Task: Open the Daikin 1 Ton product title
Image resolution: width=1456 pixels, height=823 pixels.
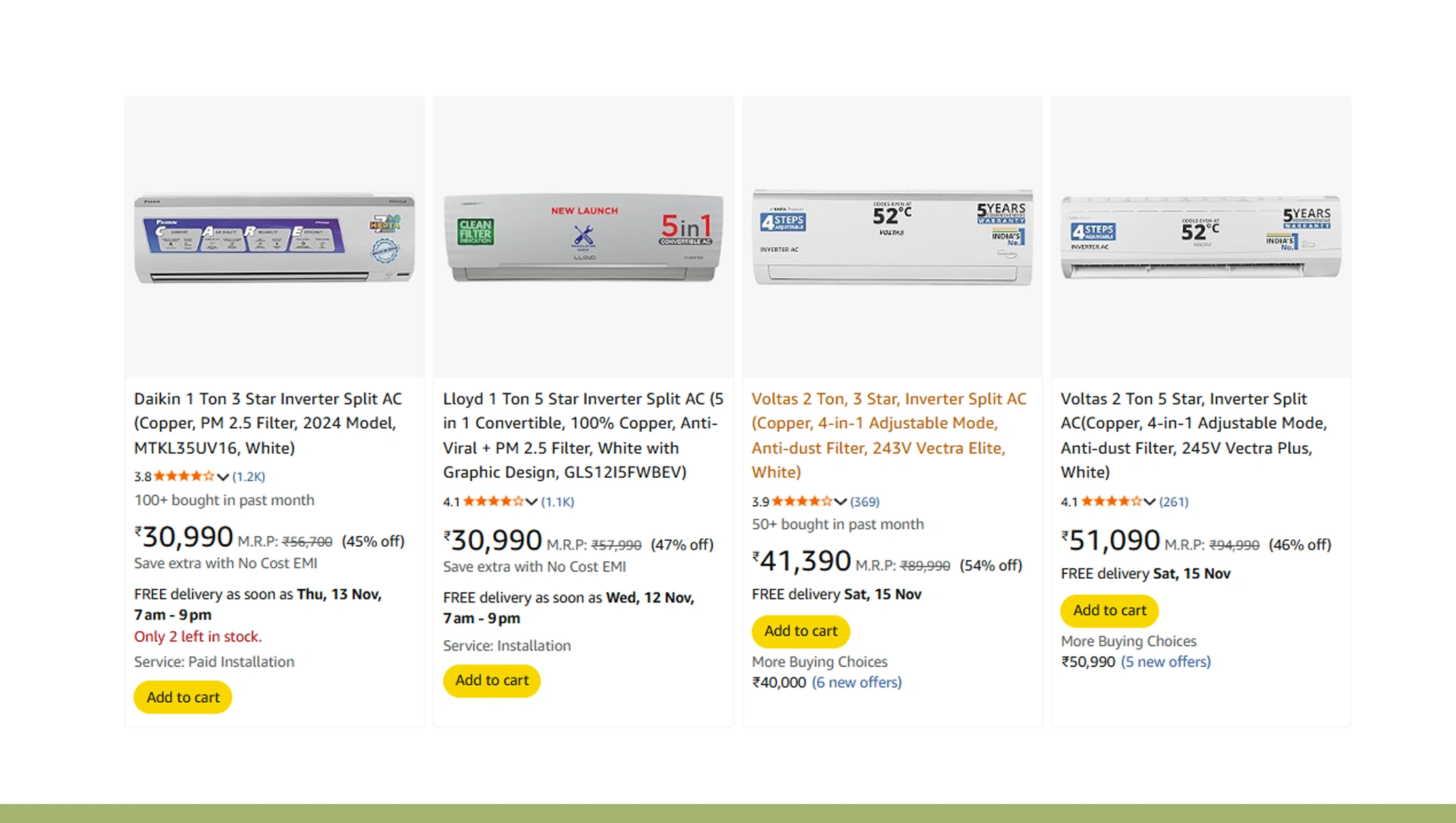Action: click(268, 423)
